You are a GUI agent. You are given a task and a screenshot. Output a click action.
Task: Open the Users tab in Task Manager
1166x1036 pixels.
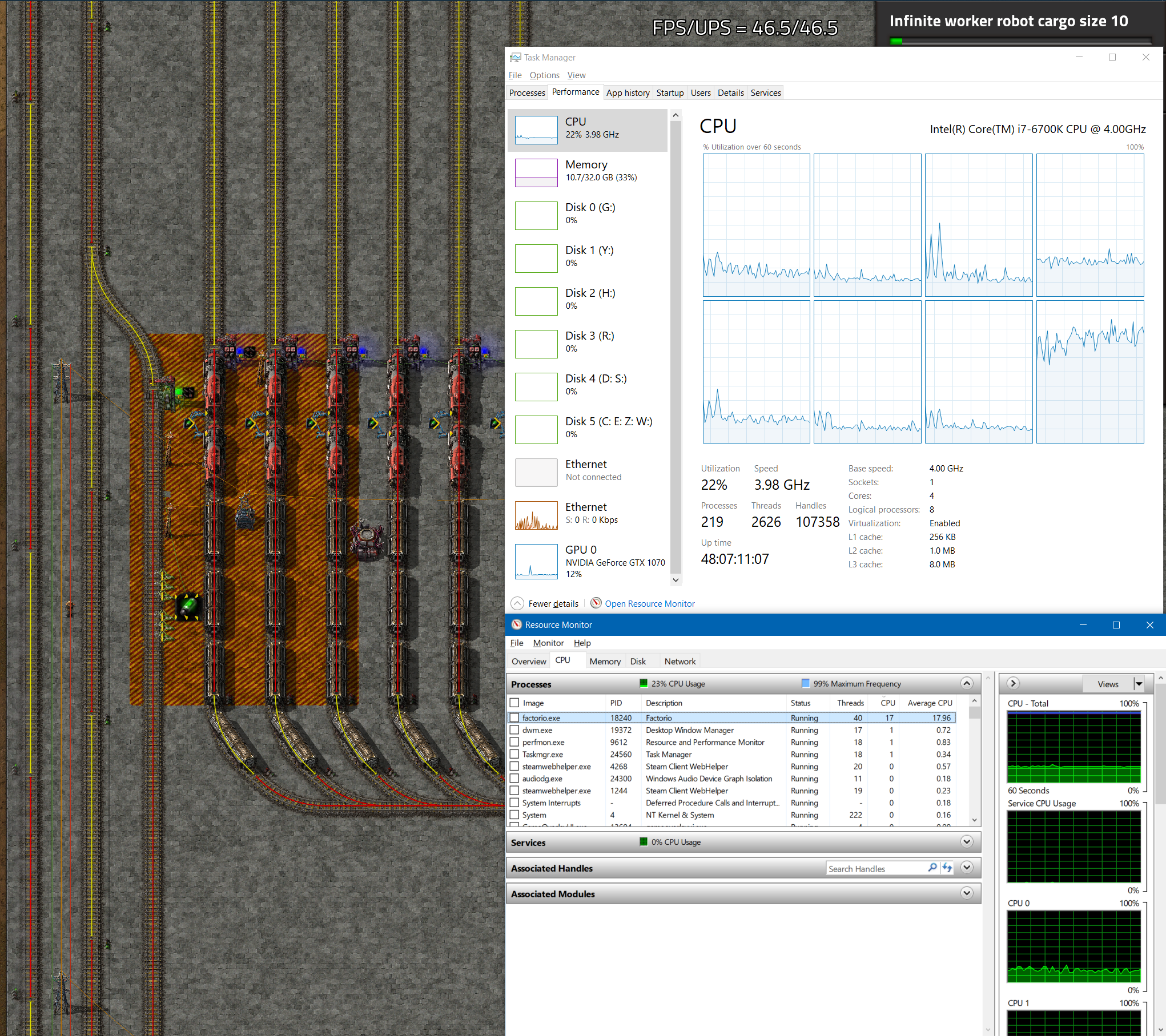click(701, 92)
